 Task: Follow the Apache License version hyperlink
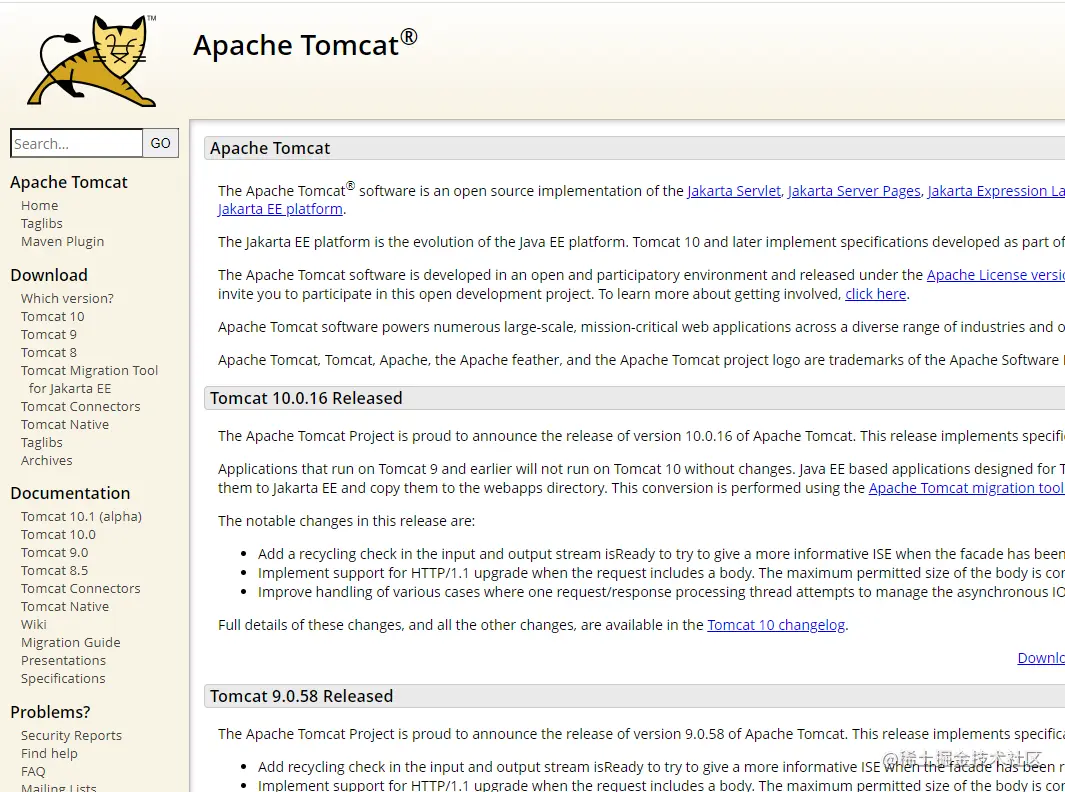(x=996, y=275)
